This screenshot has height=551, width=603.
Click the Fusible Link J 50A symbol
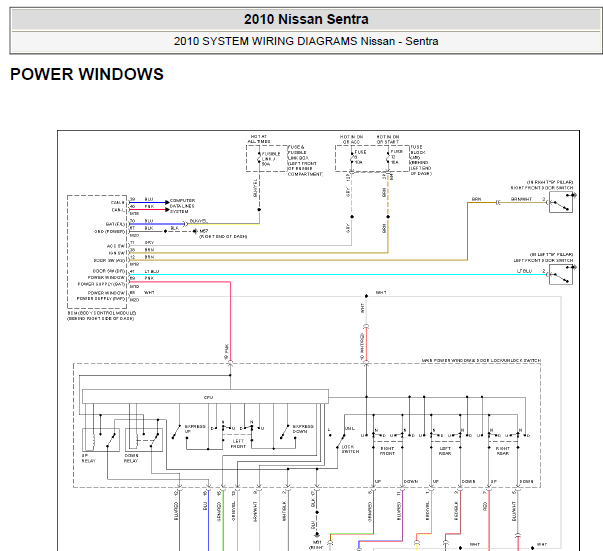point(259,158)
